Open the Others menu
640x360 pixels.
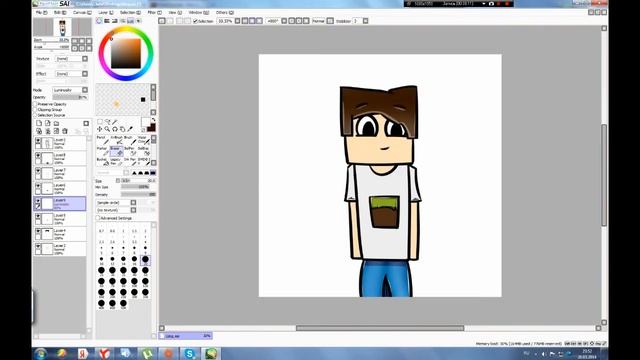pos(224,13)
